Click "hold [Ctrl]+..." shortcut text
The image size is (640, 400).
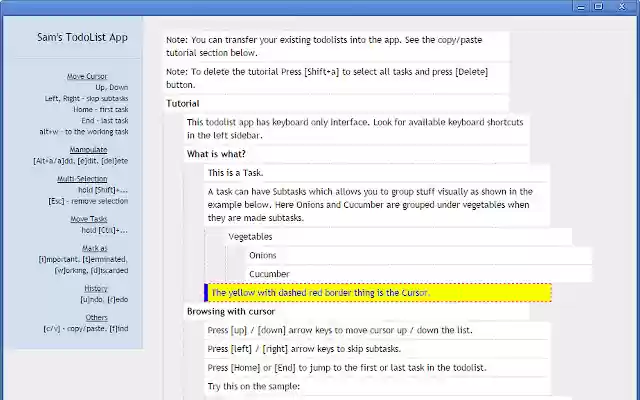tap(104, 230)
